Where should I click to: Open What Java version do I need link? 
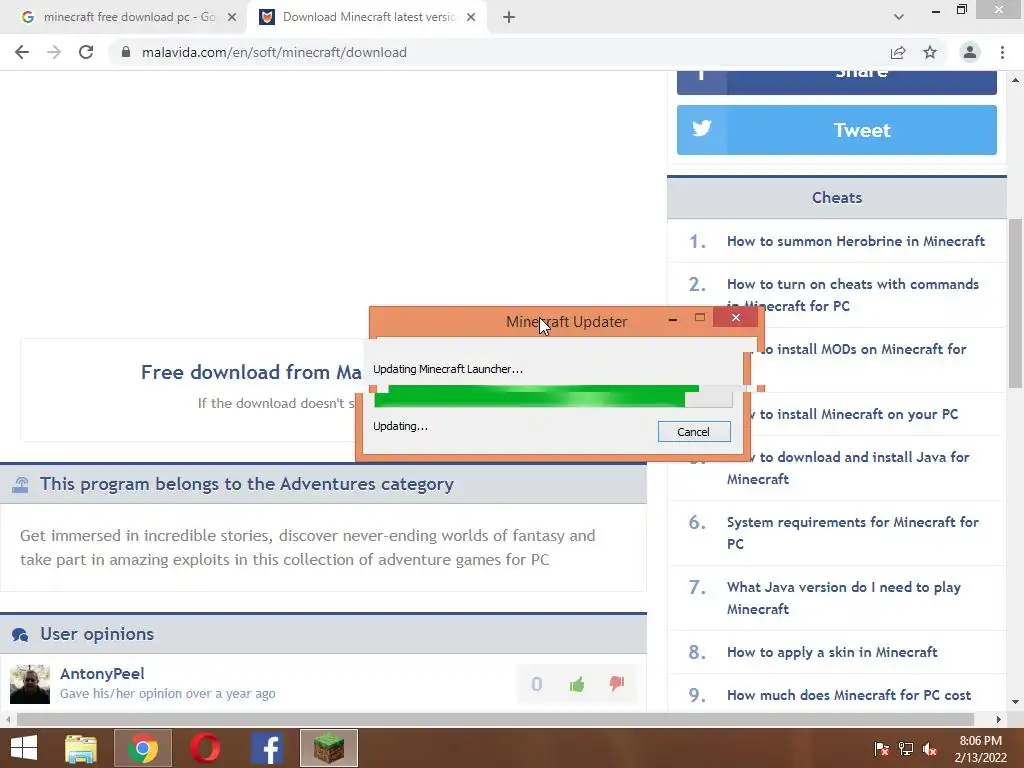pos(844,598)
